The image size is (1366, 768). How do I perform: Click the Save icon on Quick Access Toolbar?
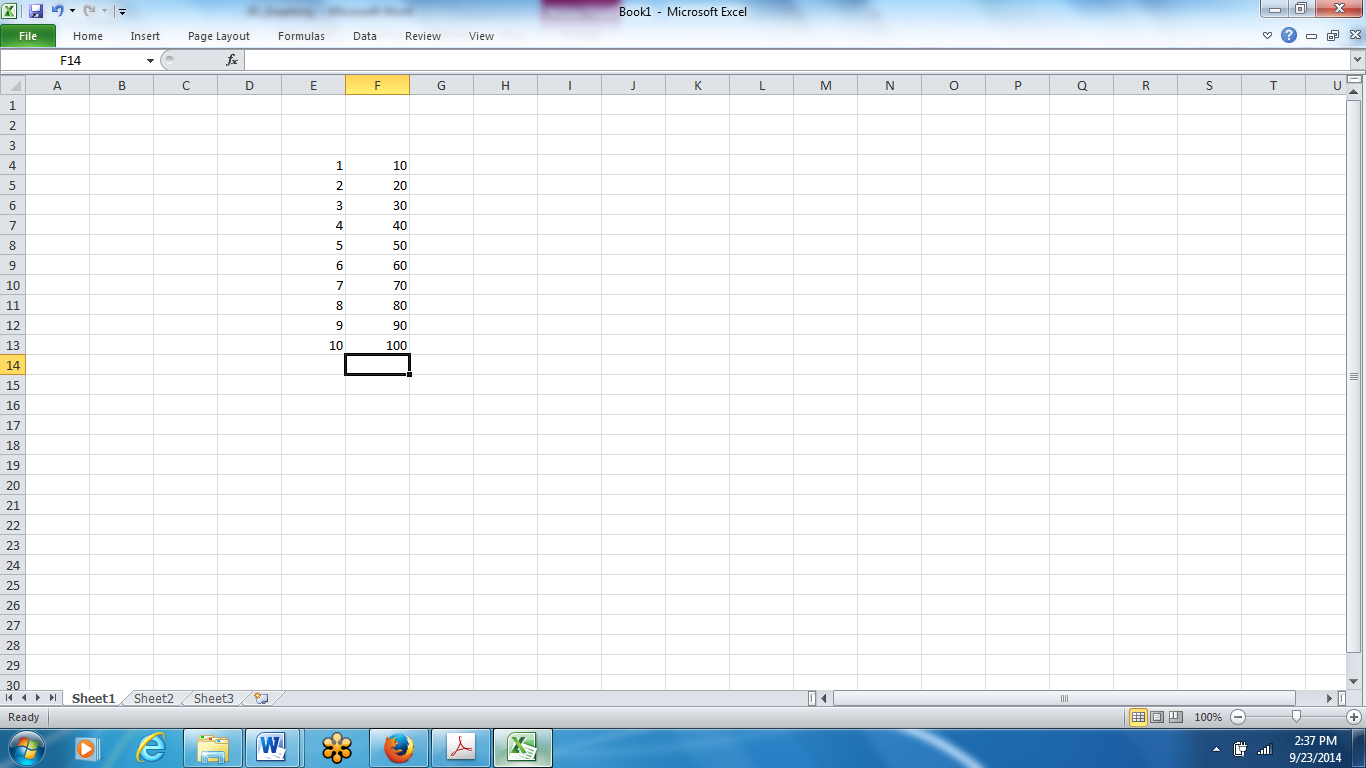tap(36, 11)
